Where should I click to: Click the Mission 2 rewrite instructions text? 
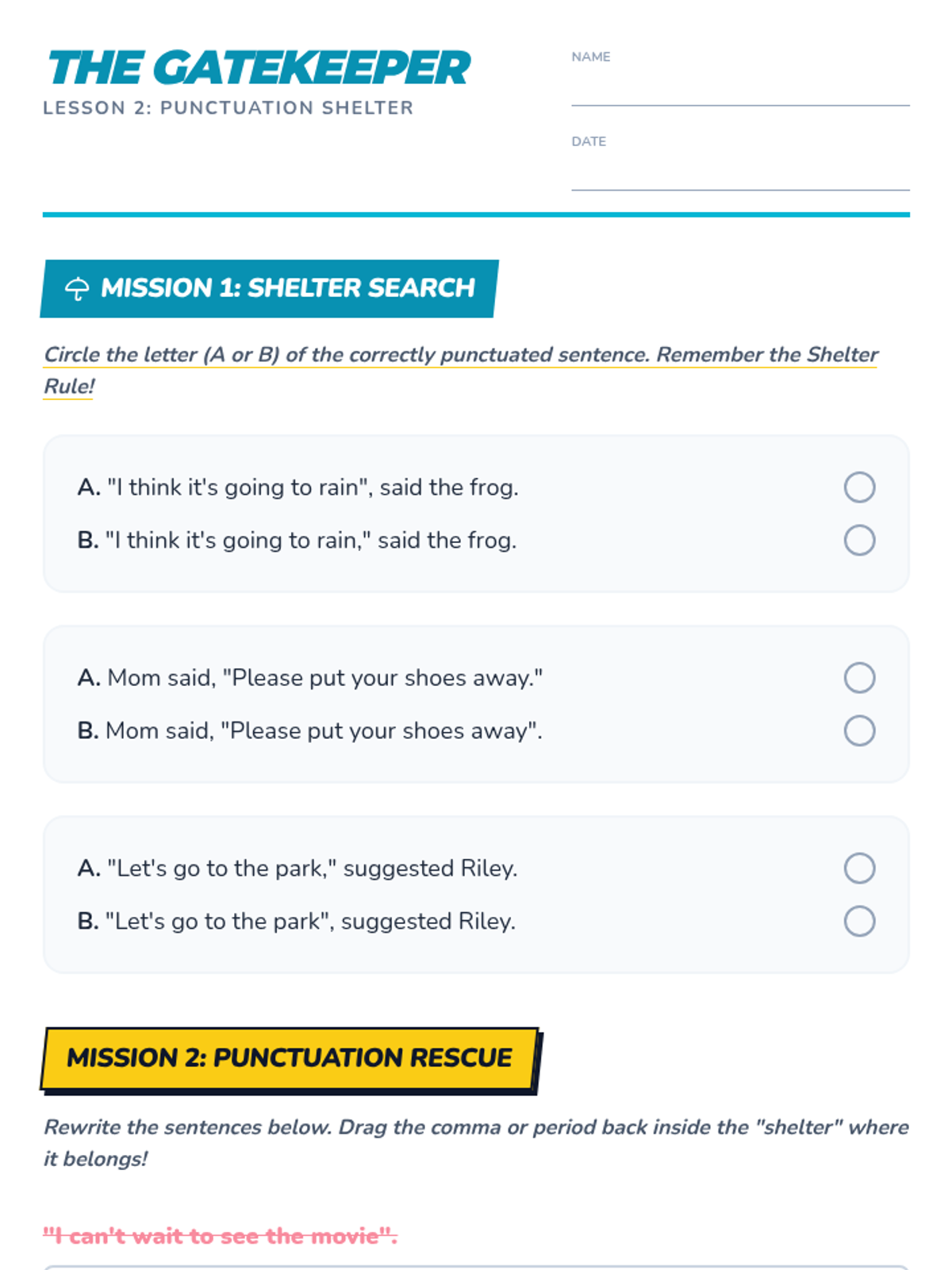click(x=476, y=1143)
